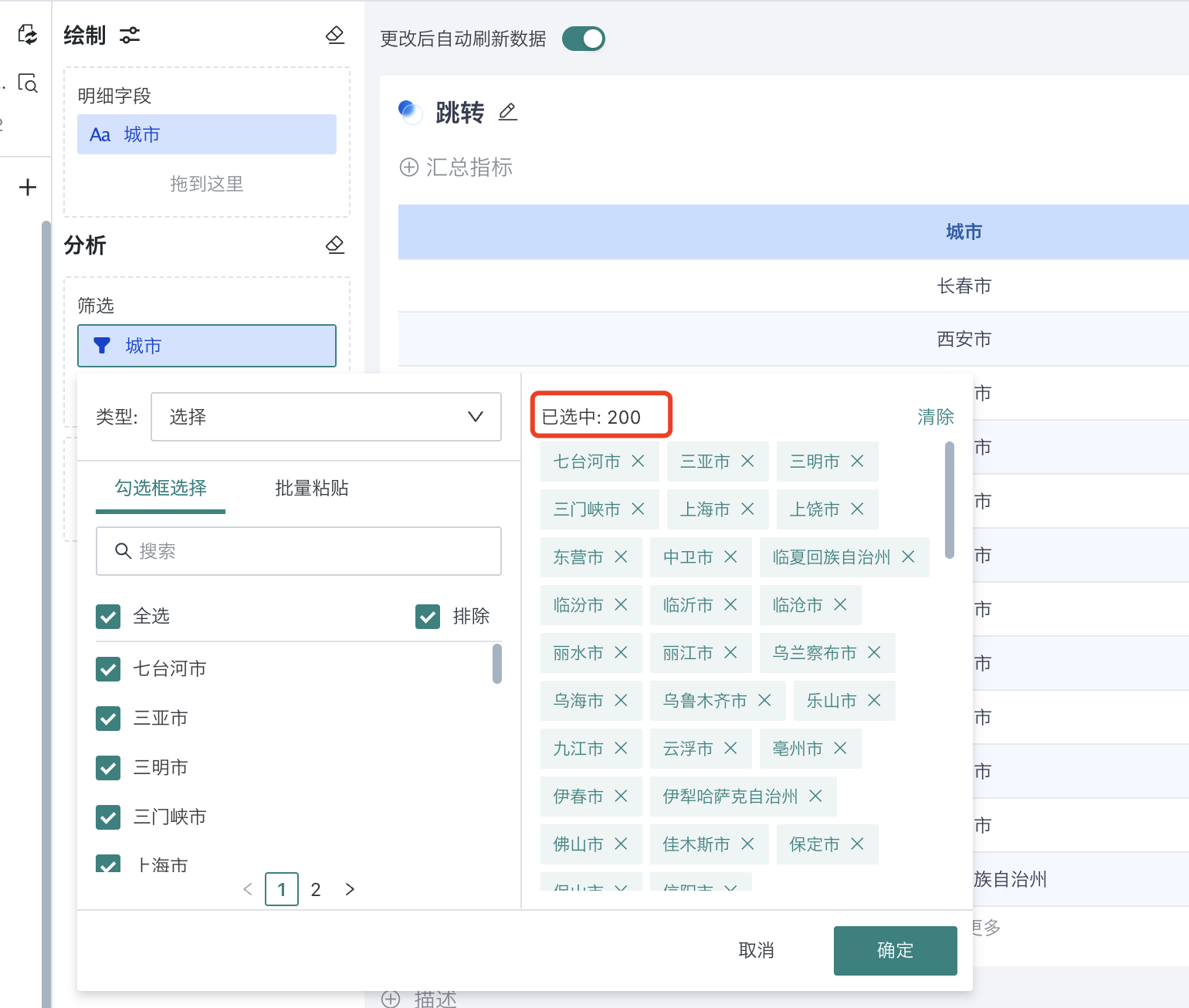Image resolution: width=1189 pixels, height=1008 pixels.
Task: Open the 类型 selection dropdown
Action: [326, 417]
